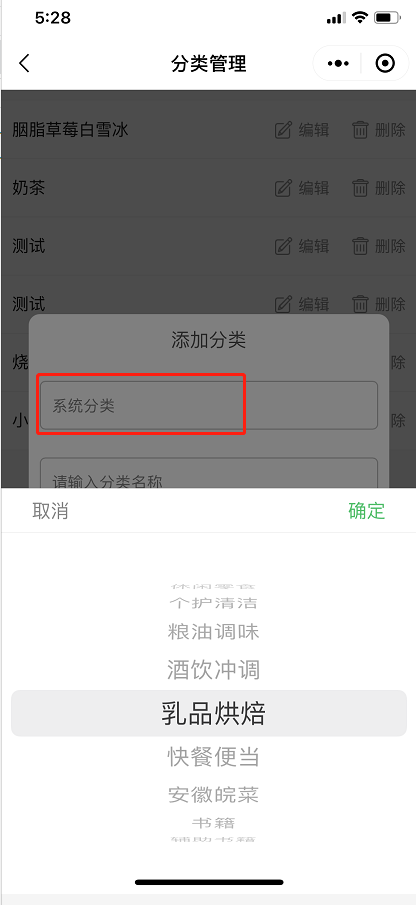Click edit icon in first 测试 row

click(283, 246)
